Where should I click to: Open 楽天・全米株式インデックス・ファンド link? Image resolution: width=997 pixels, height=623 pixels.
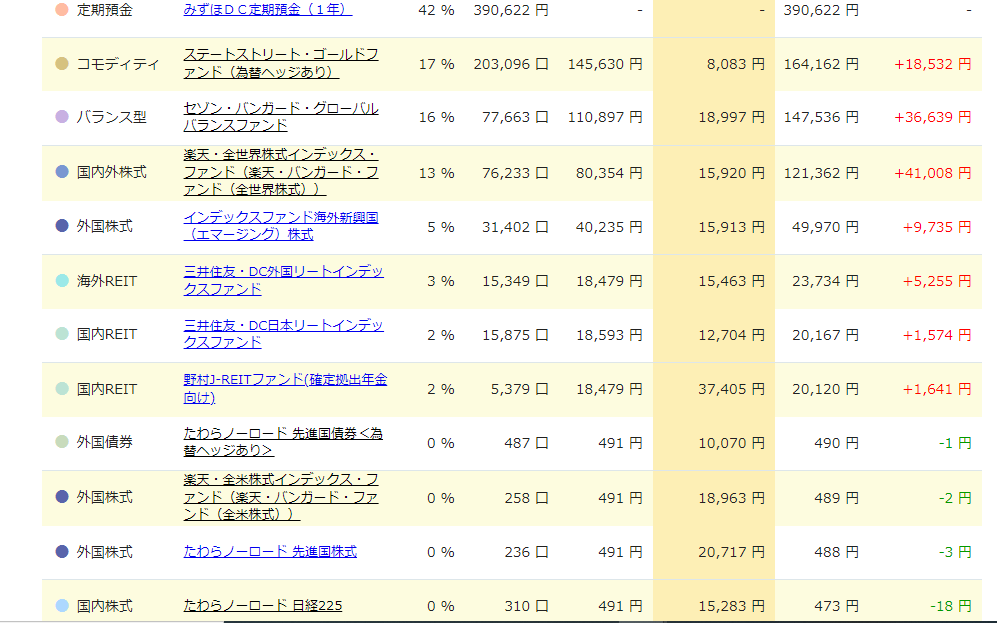[x=280, y=496]
